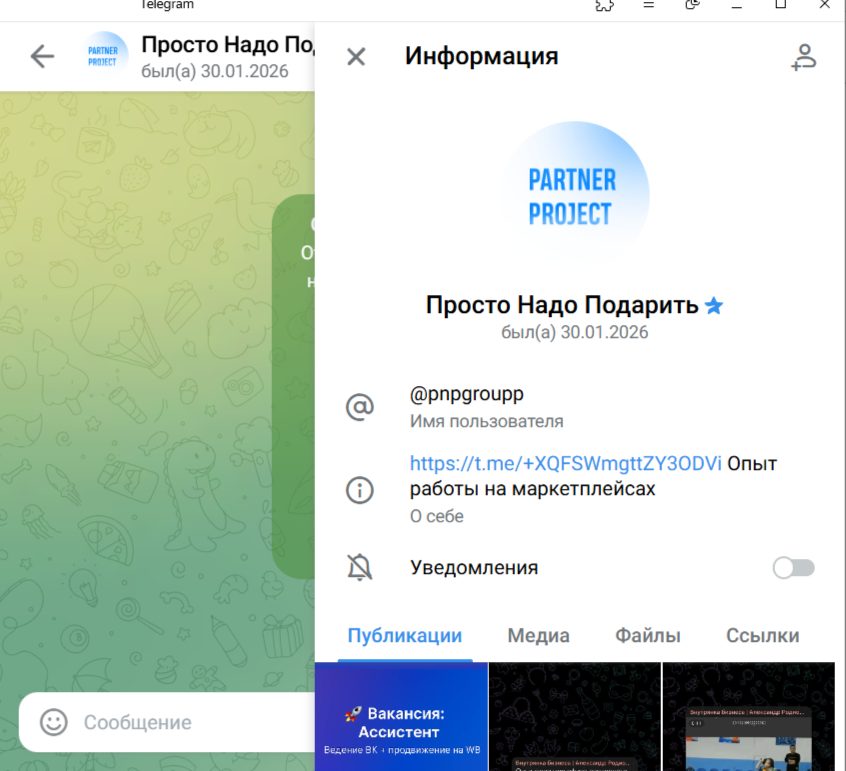Click the puzzle piece extensions icon
The width and height of the screenshot is (846, 771).
(x=604, y=5)
